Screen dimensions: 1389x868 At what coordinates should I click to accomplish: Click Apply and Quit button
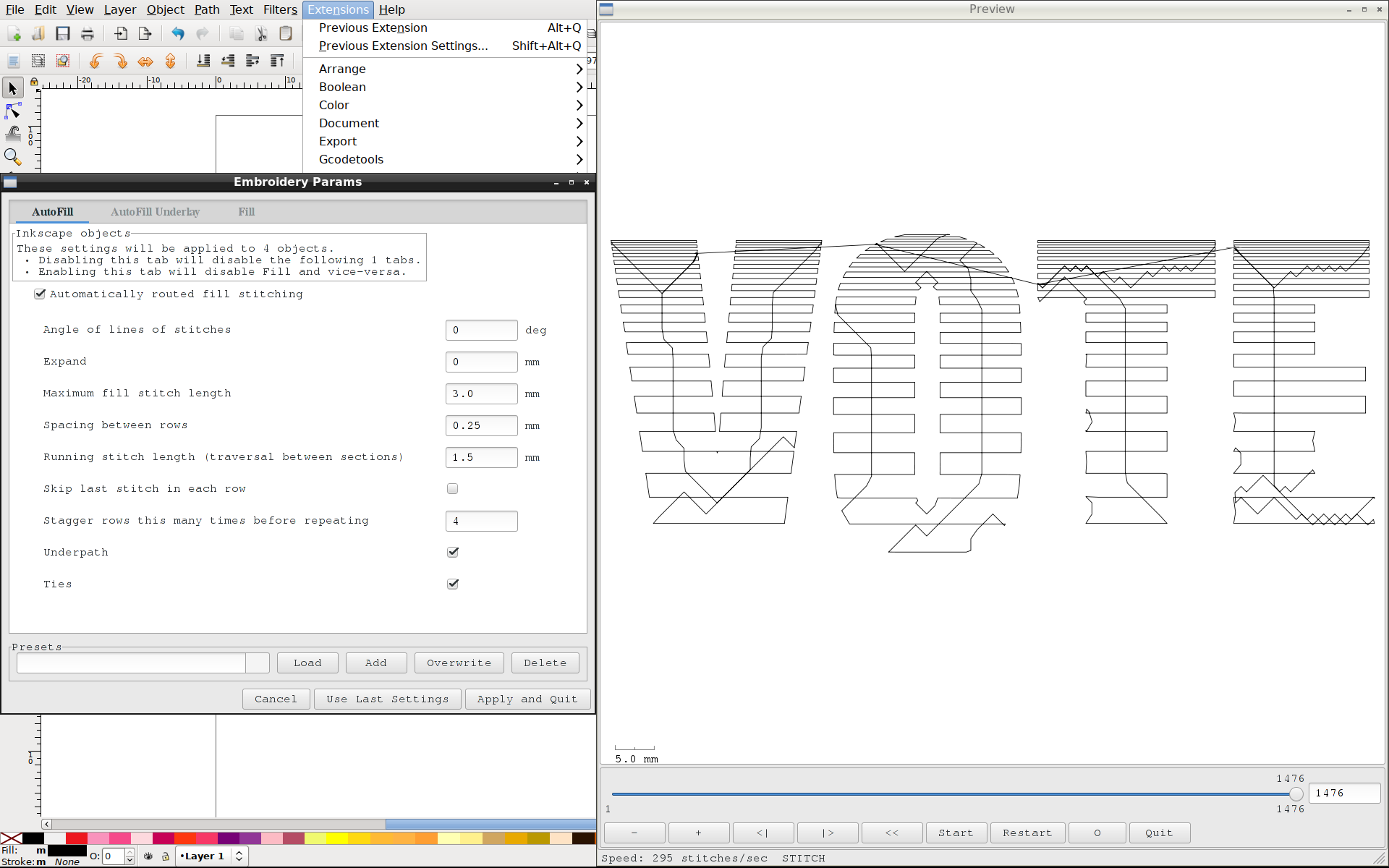click(526, 698)
